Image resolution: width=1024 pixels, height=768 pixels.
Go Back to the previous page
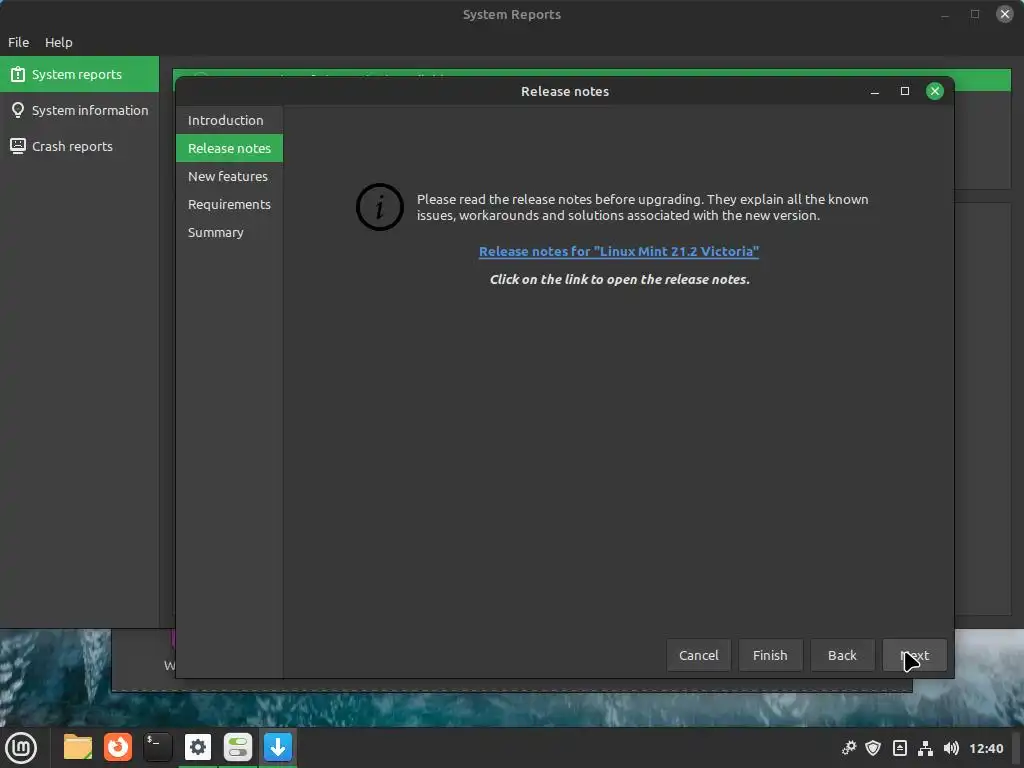[x=842, y=655]
